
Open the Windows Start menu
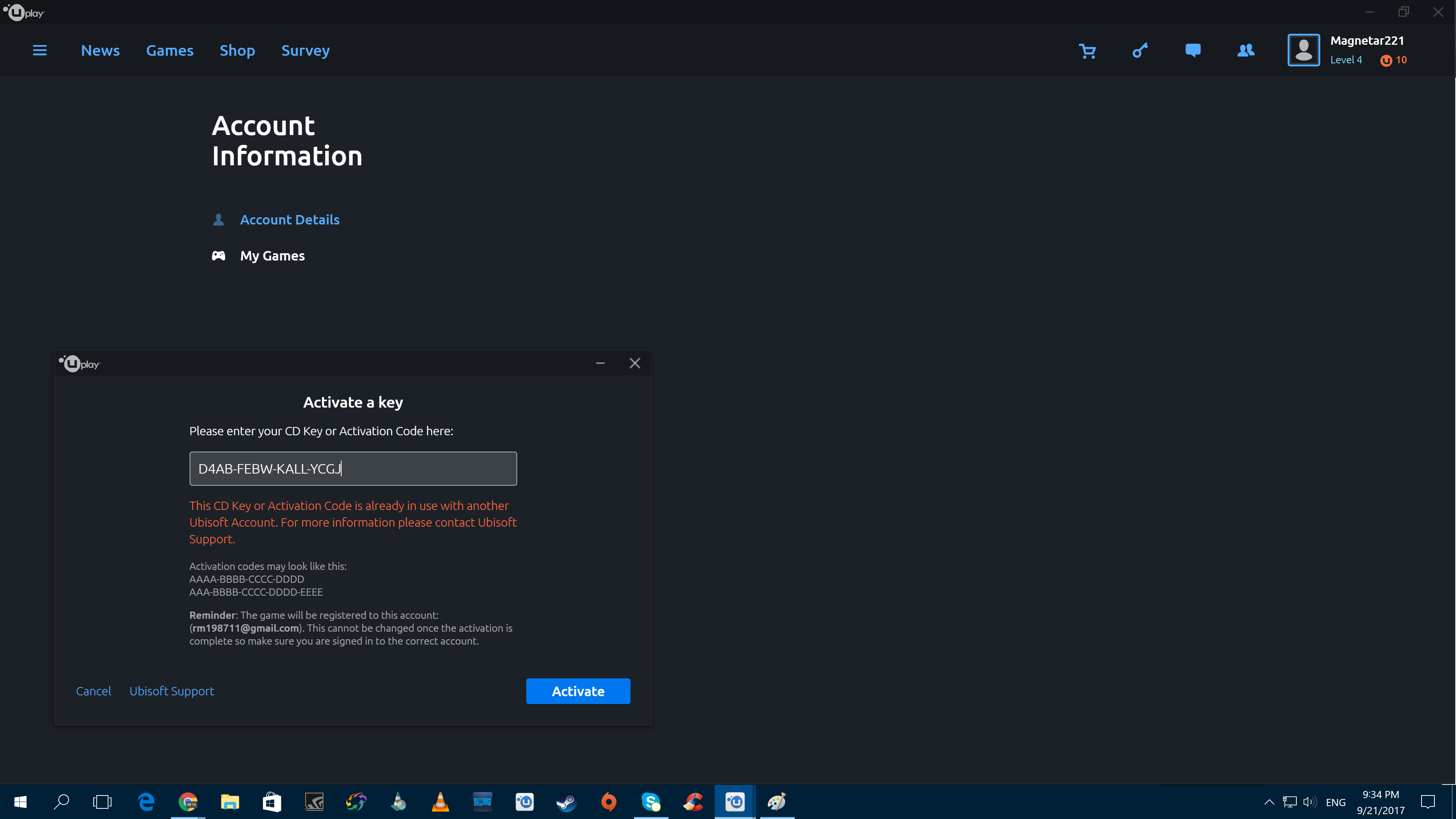pyautogui.click(x=20, y=802)
